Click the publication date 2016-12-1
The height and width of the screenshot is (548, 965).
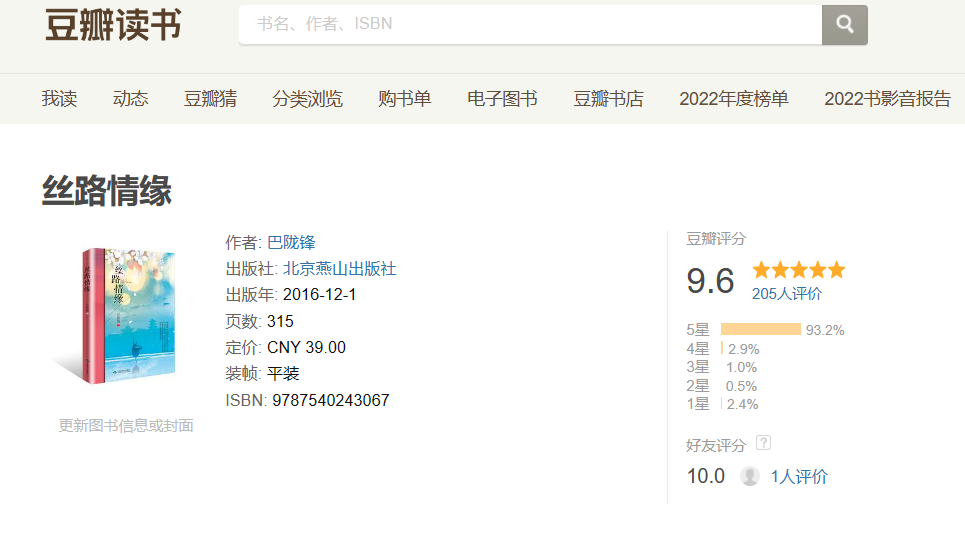[319, 295]
